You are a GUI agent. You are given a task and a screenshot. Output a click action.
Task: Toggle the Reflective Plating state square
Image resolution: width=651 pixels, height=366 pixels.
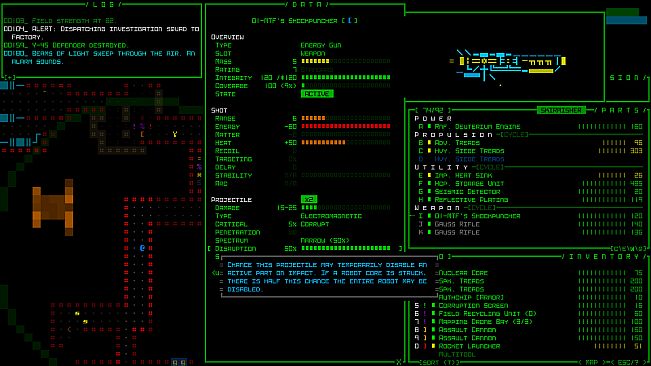pos(429,200)
